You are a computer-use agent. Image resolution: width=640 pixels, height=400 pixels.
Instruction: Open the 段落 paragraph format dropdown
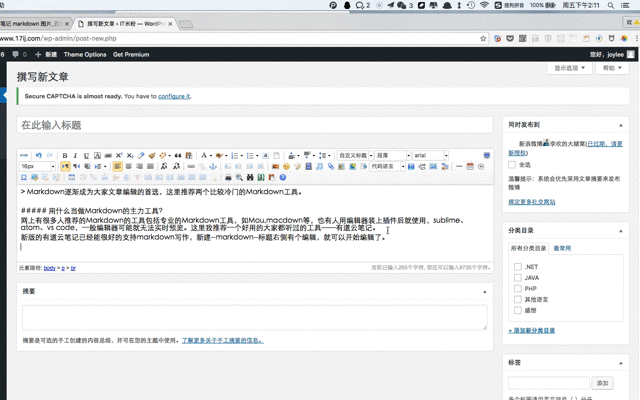[x=393, y=156]
